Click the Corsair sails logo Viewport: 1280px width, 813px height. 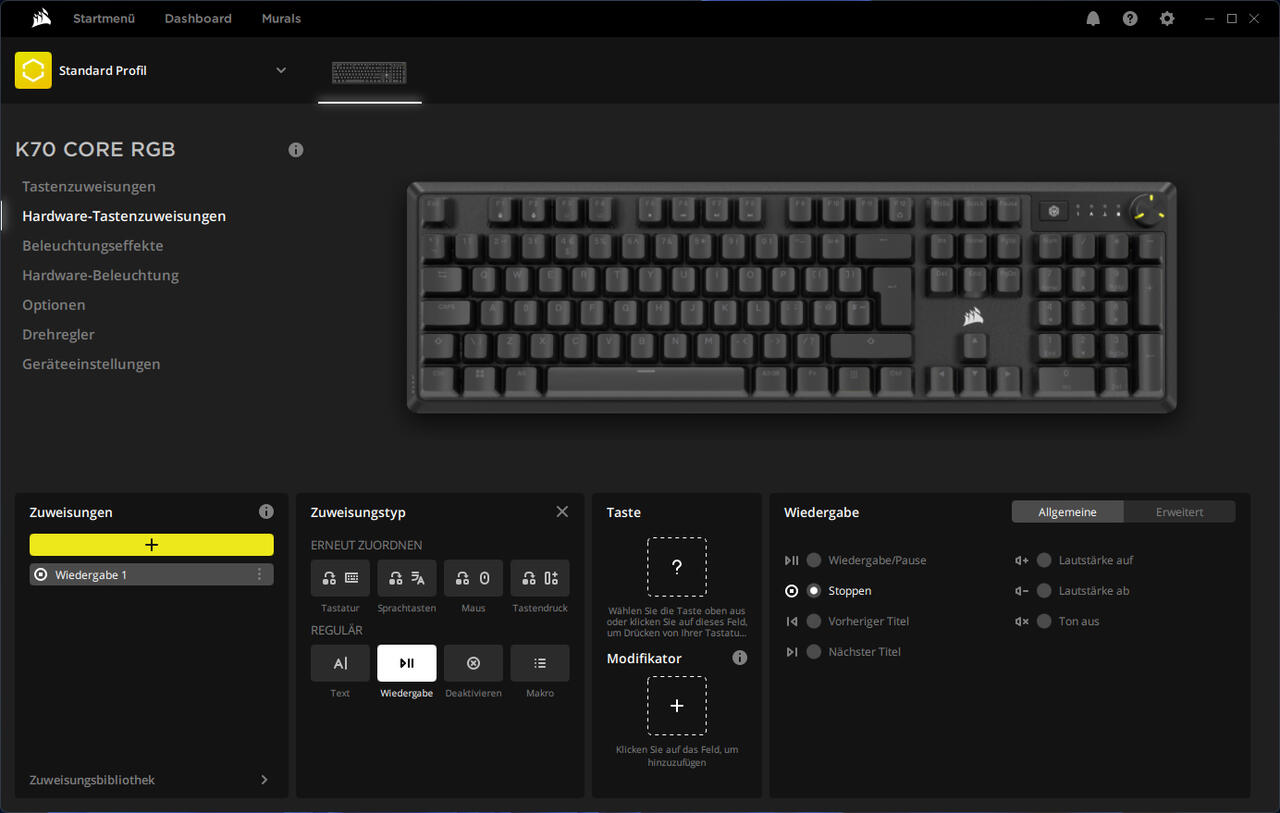pos(41,18)
